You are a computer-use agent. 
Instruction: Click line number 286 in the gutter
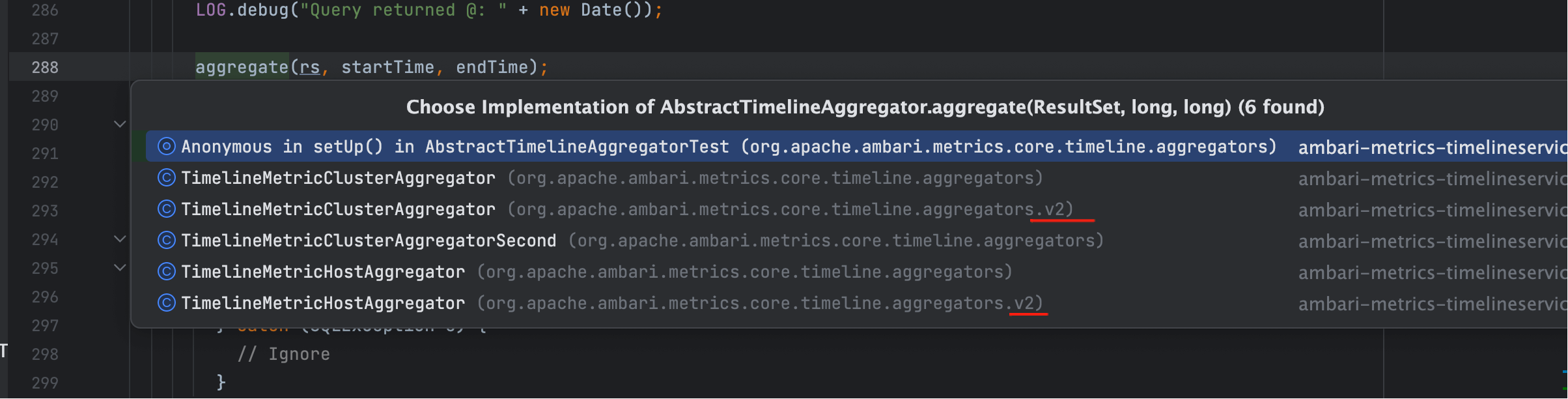tap(45, 10)
